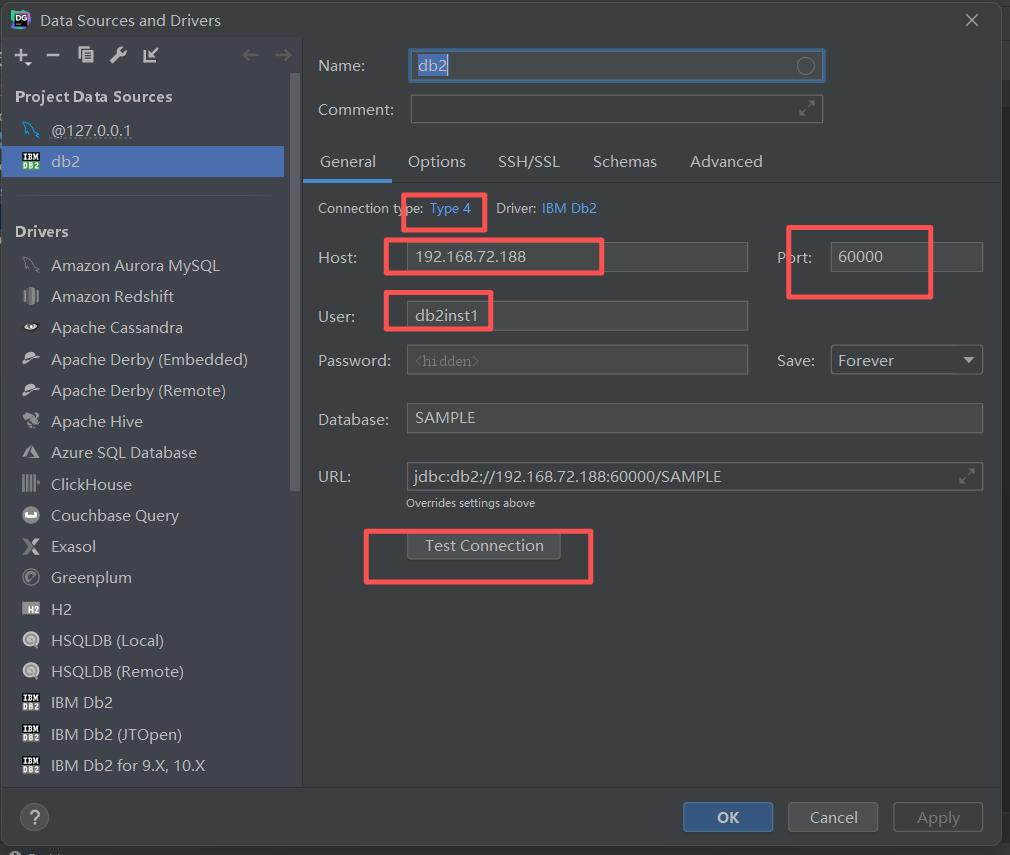Viewport: 1010px width, 855px height.
Task: Change connection type via Type 4 link
Action: click(450, 209)
